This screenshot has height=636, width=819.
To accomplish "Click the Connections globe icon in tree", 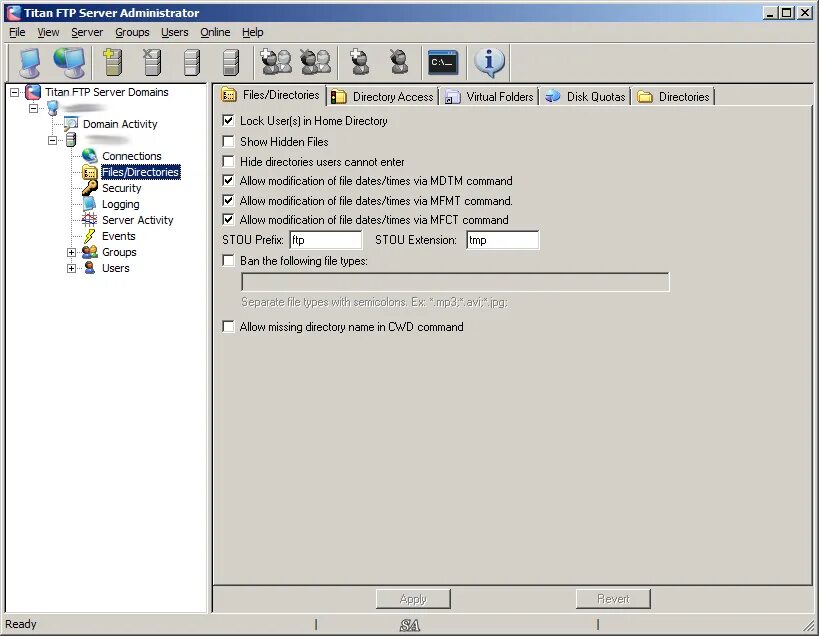I will (90, 156).
